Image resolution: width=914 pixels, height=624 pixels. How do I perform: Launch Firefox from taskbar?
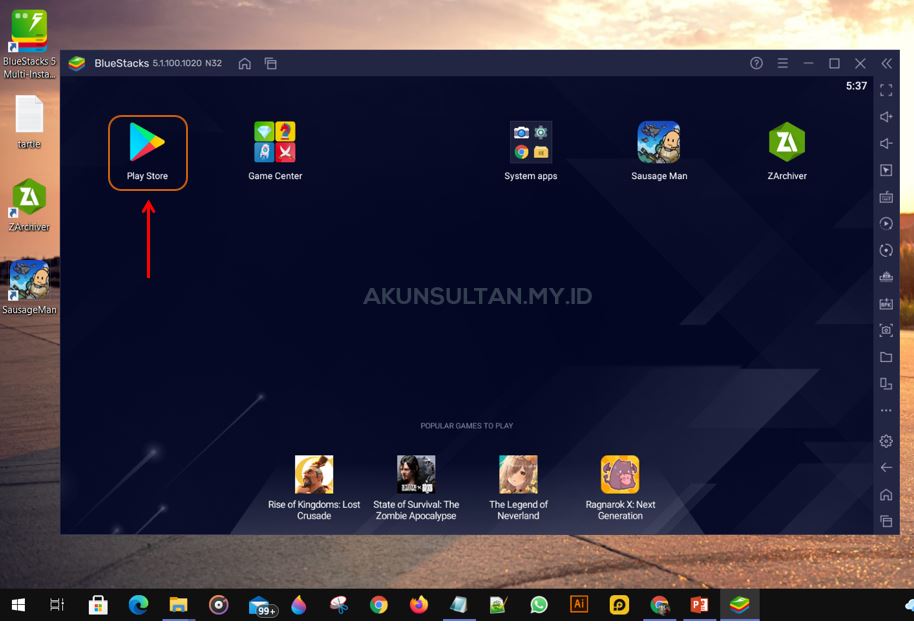(x=419, y=605)
